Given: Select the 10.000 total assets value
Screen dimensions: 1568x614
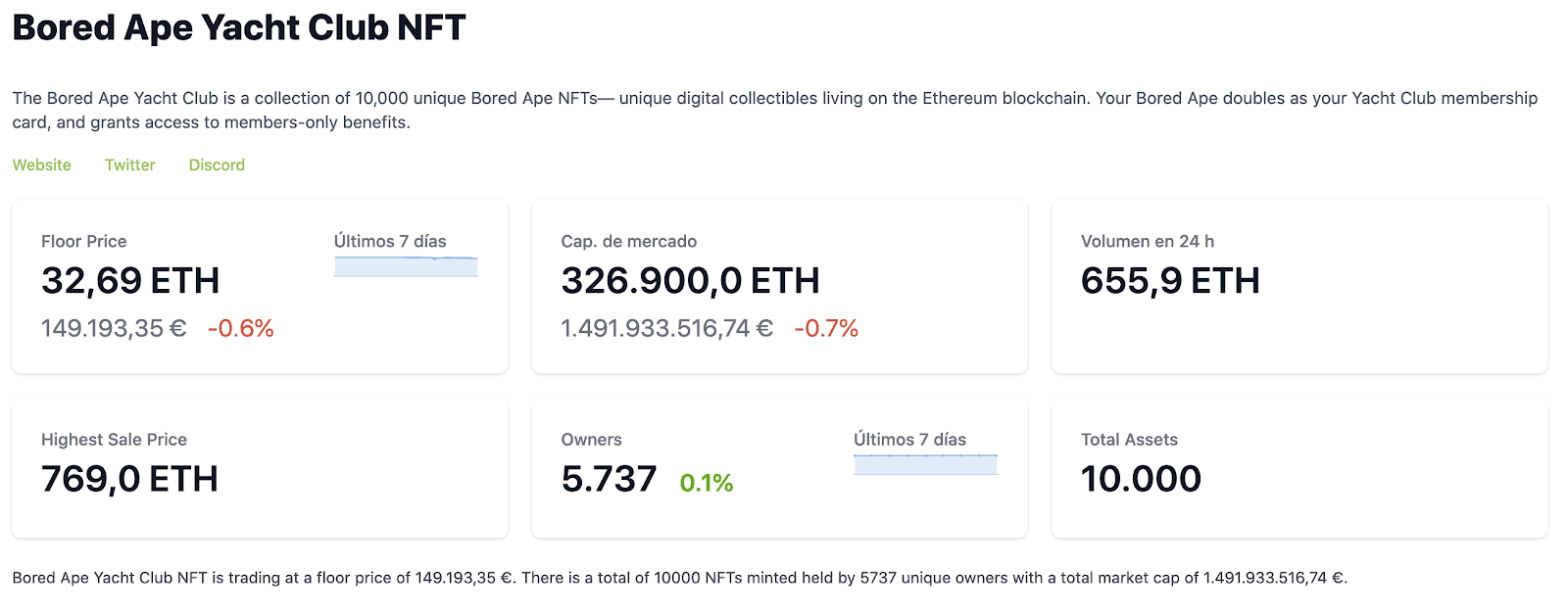Looking at the screenshot, I should pyautogui.click(x=1141, y=479).
